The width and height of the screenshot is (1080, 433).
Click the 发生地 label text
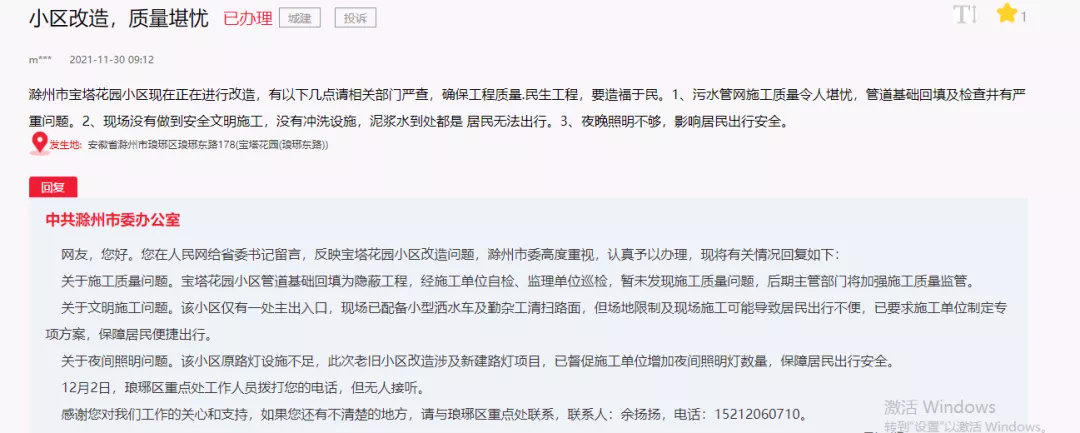[x=66, y=145]
